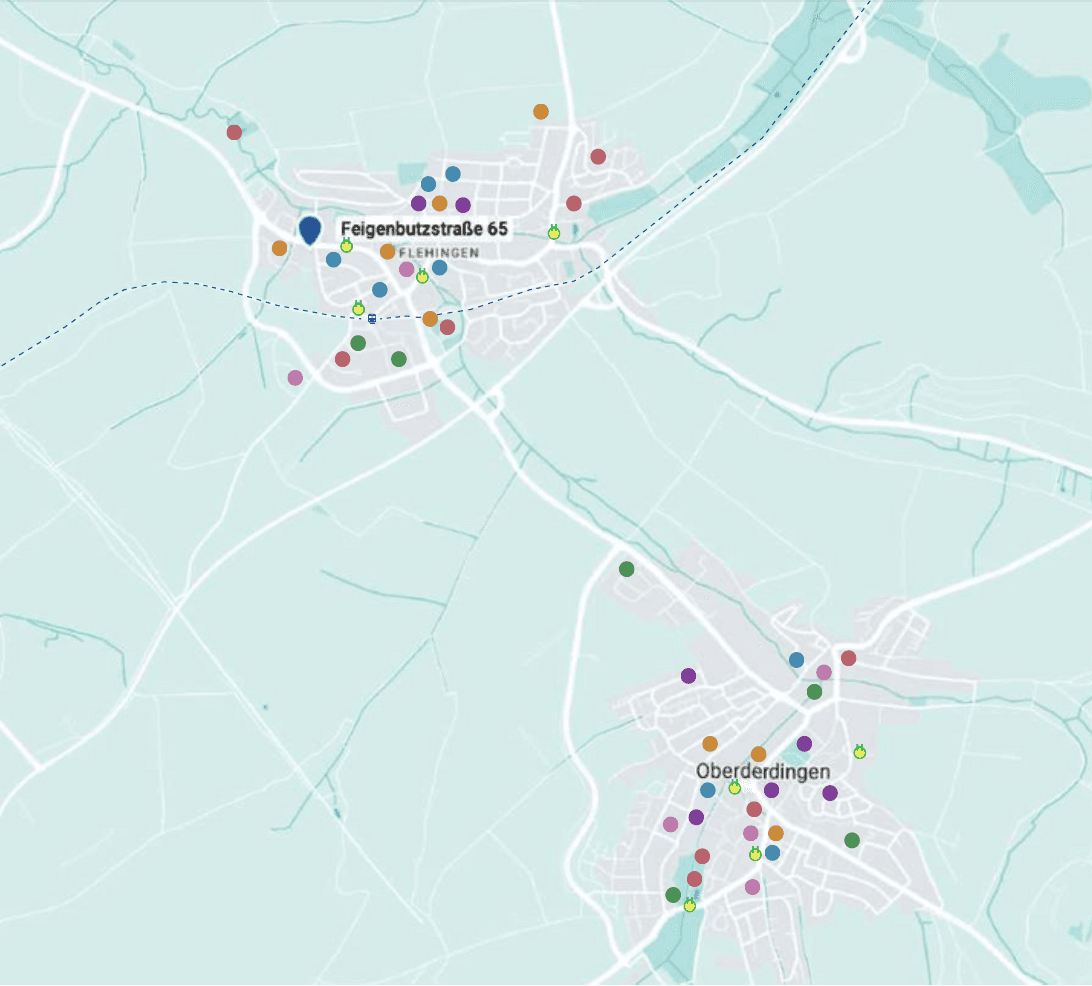Click the red dot at Oberderdingen's northeast edge

(x=848, y=658)
